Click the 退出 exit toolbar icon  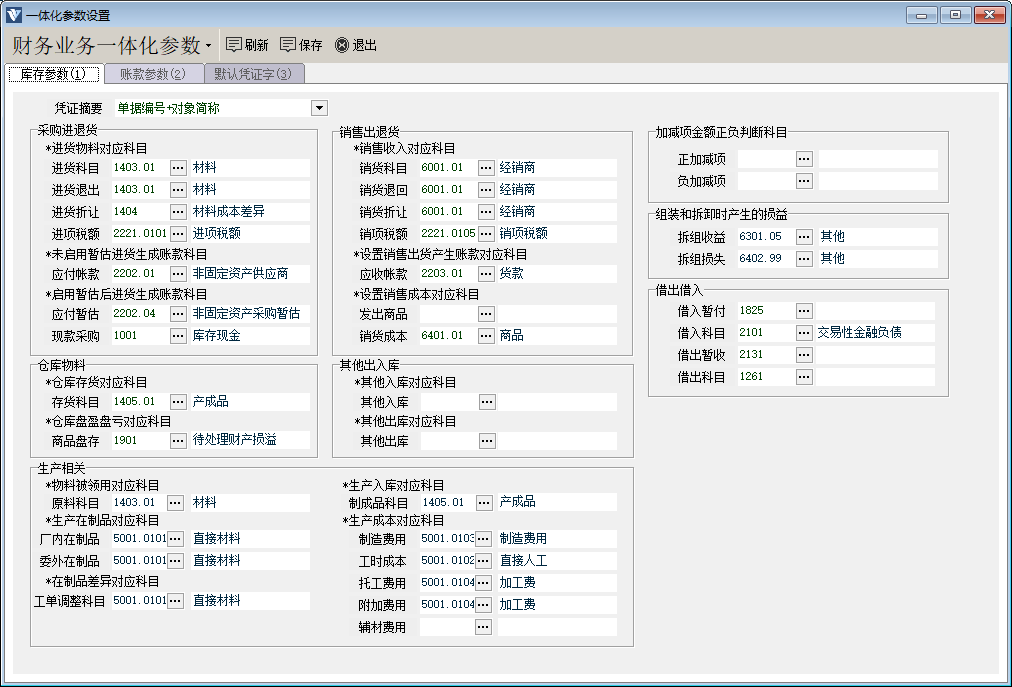click(x=342, y=45)
